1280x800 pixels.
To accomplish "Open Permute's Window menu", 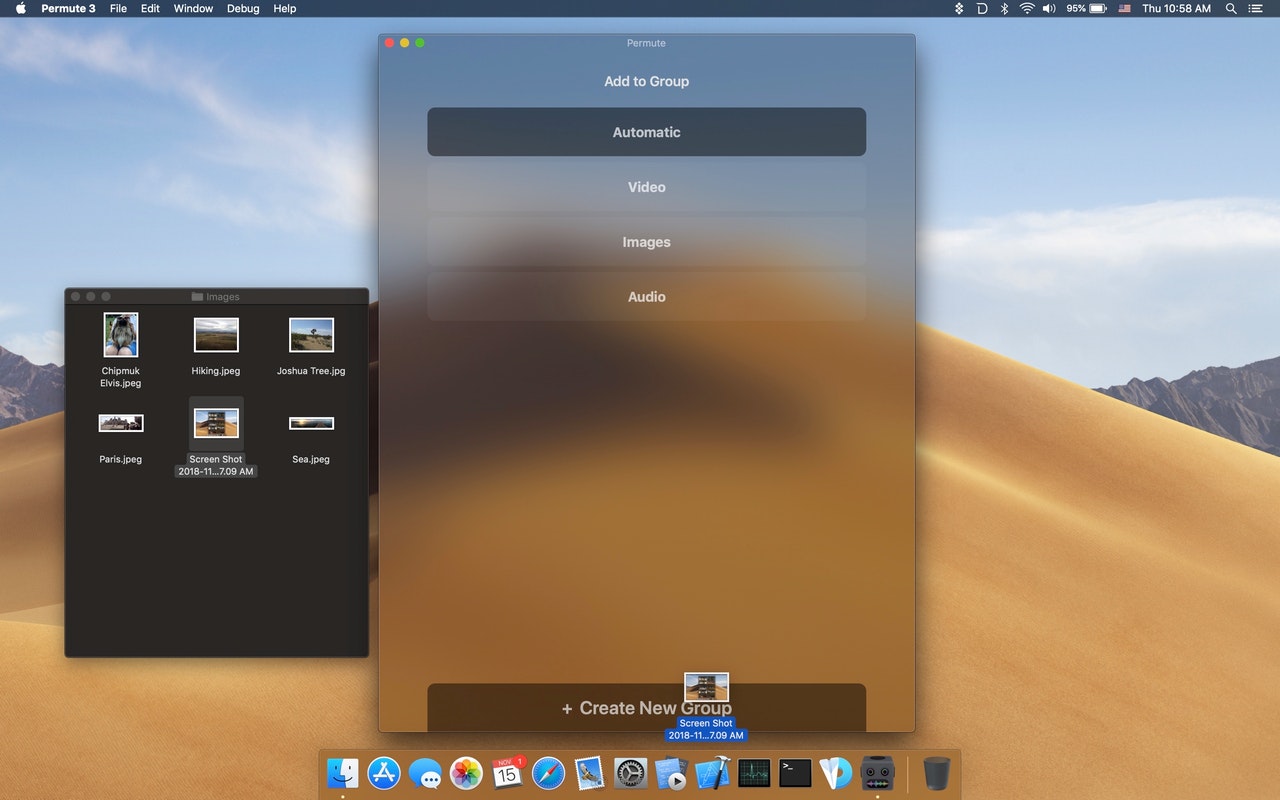I will (x=193, y=8).
